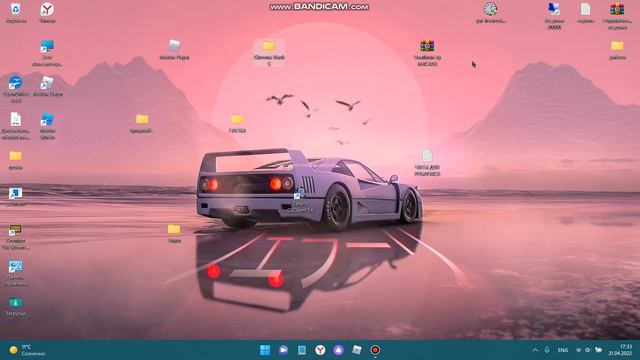Switch the ENG input language indicator

coord(562,350)
